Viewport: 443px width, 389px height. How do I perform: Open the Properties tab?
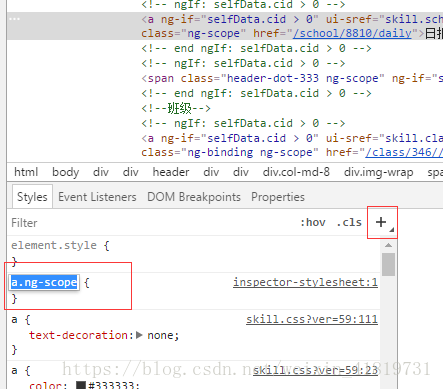(278, 197)
